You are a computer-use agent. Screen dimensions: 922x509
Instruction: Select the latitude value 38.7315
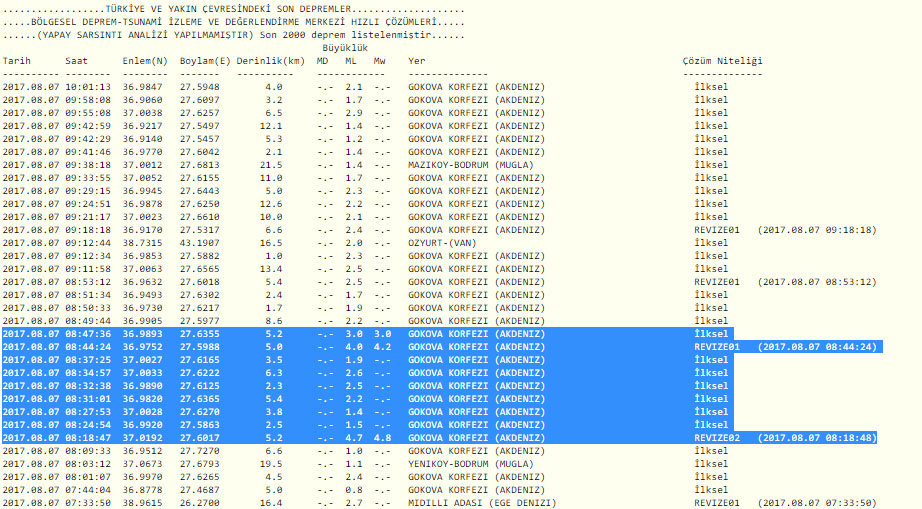(x=143, y=243)
